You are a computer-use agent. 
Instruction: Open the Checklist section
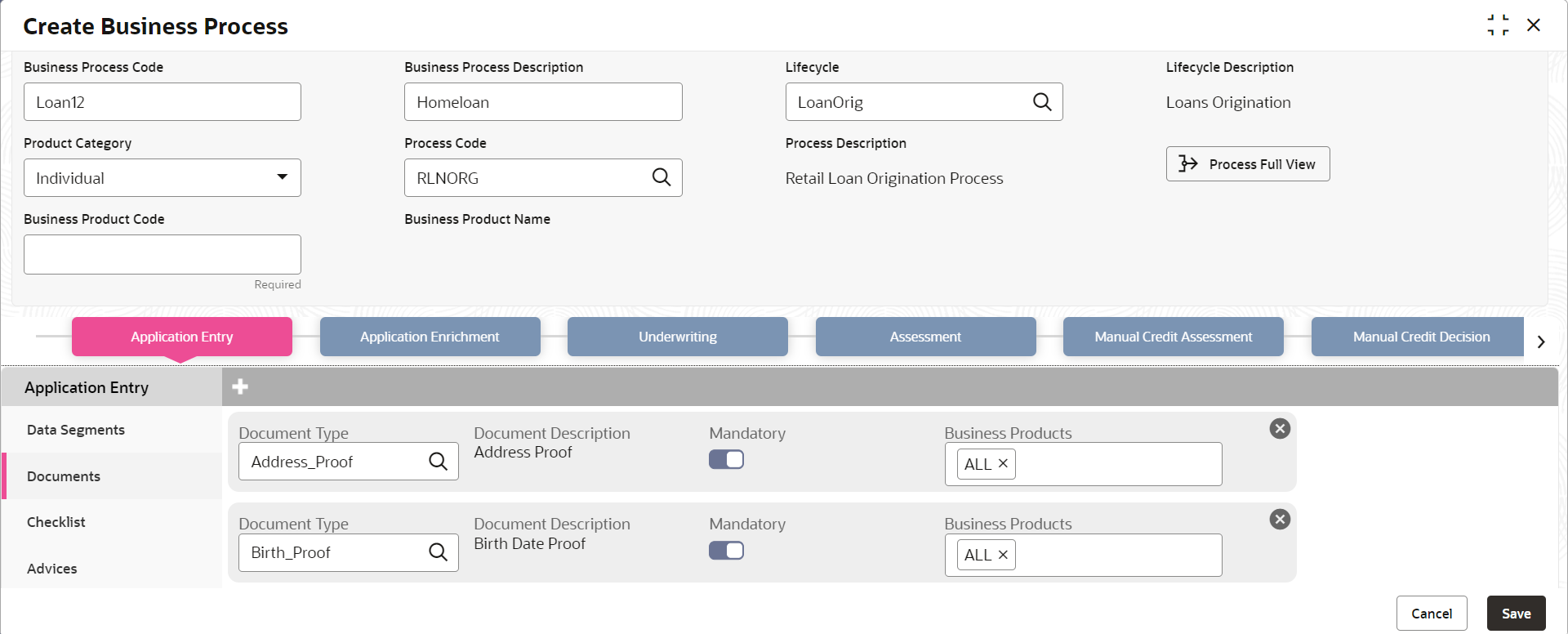56,522
